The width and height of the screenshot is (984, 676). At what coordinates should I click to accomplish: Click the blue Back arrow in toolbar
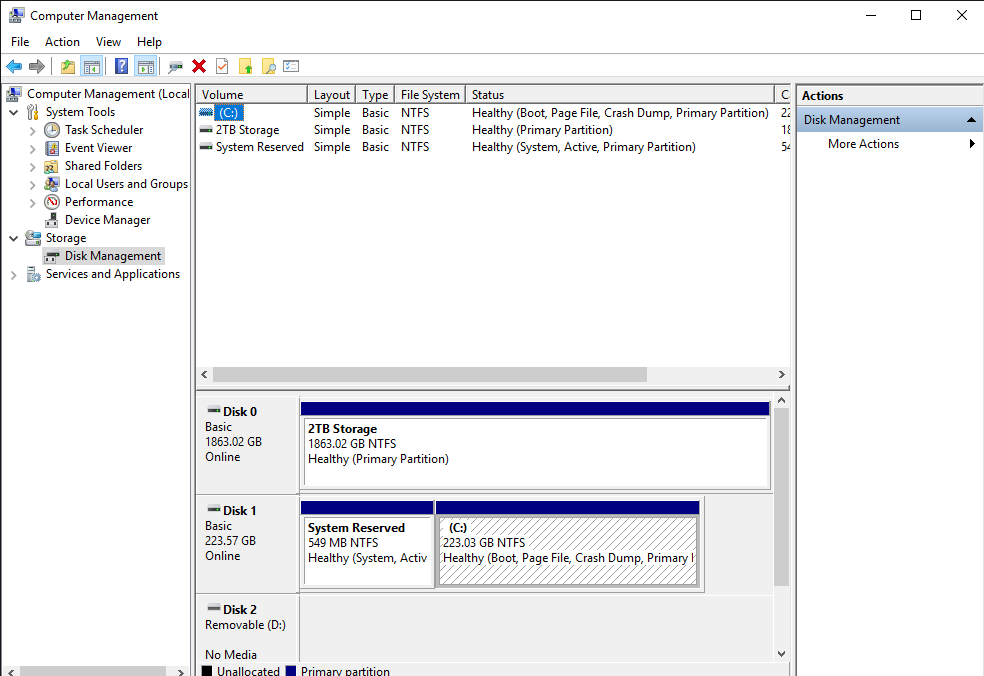[x=14, y=66]
